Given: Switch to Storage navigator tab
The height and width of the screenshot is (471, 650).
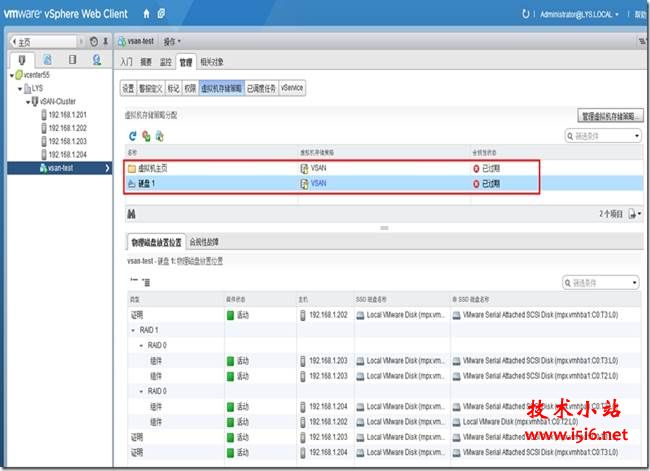Looking at the screenshot, I should [73, 60].
